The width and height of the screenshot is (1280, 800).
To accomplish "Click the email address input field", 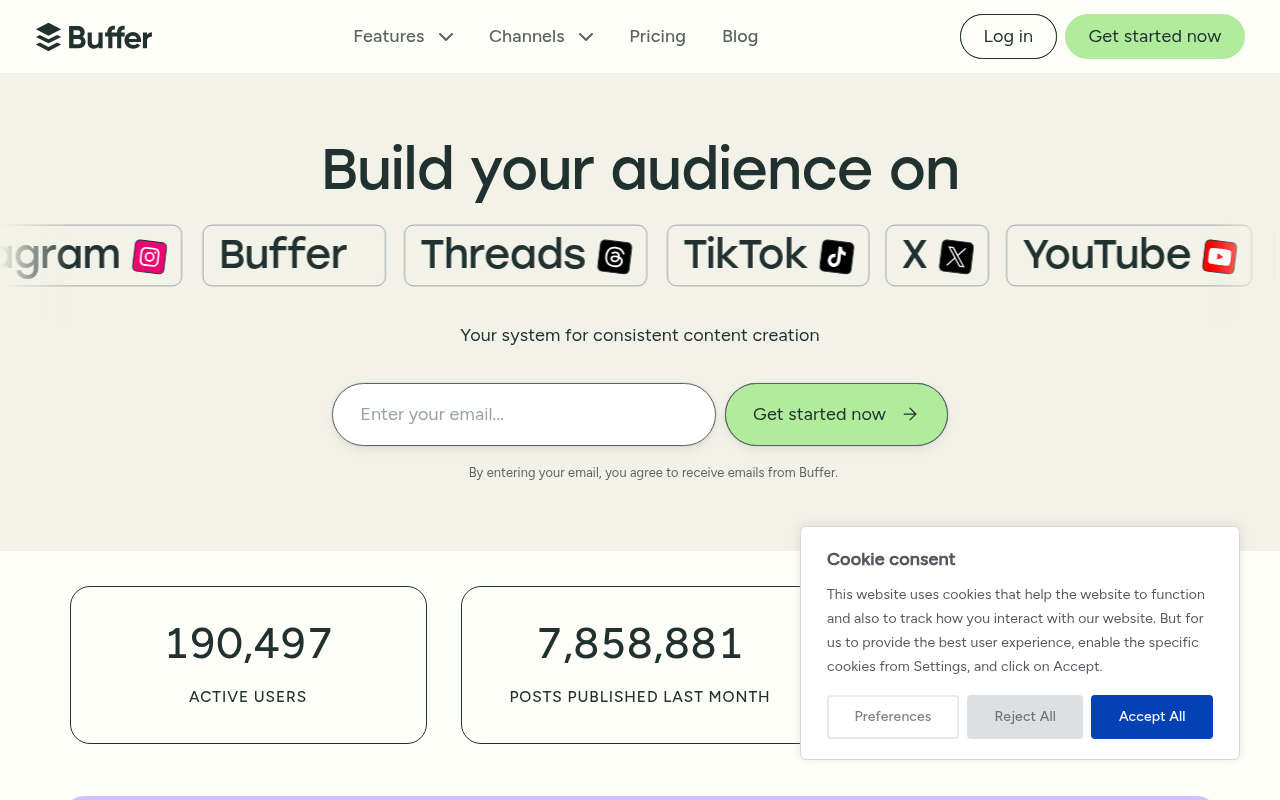I will pyautogui.click(x=523, y=414).
